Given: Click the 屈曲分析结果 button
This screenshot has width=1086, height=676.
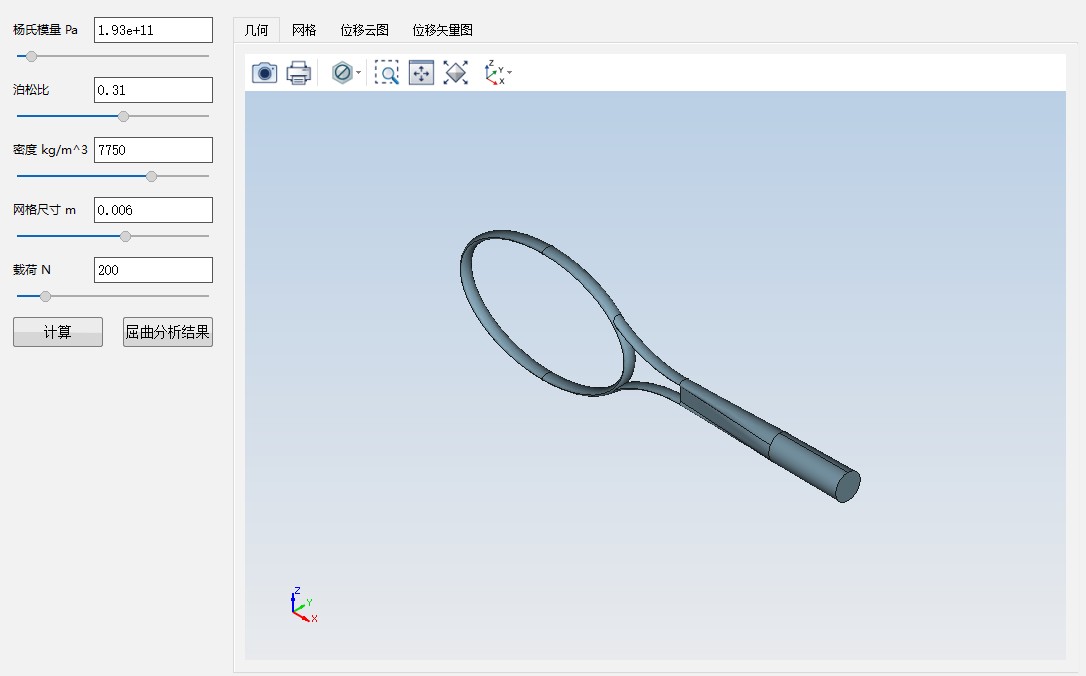Looking at the screenshot, I should (168, 332).
